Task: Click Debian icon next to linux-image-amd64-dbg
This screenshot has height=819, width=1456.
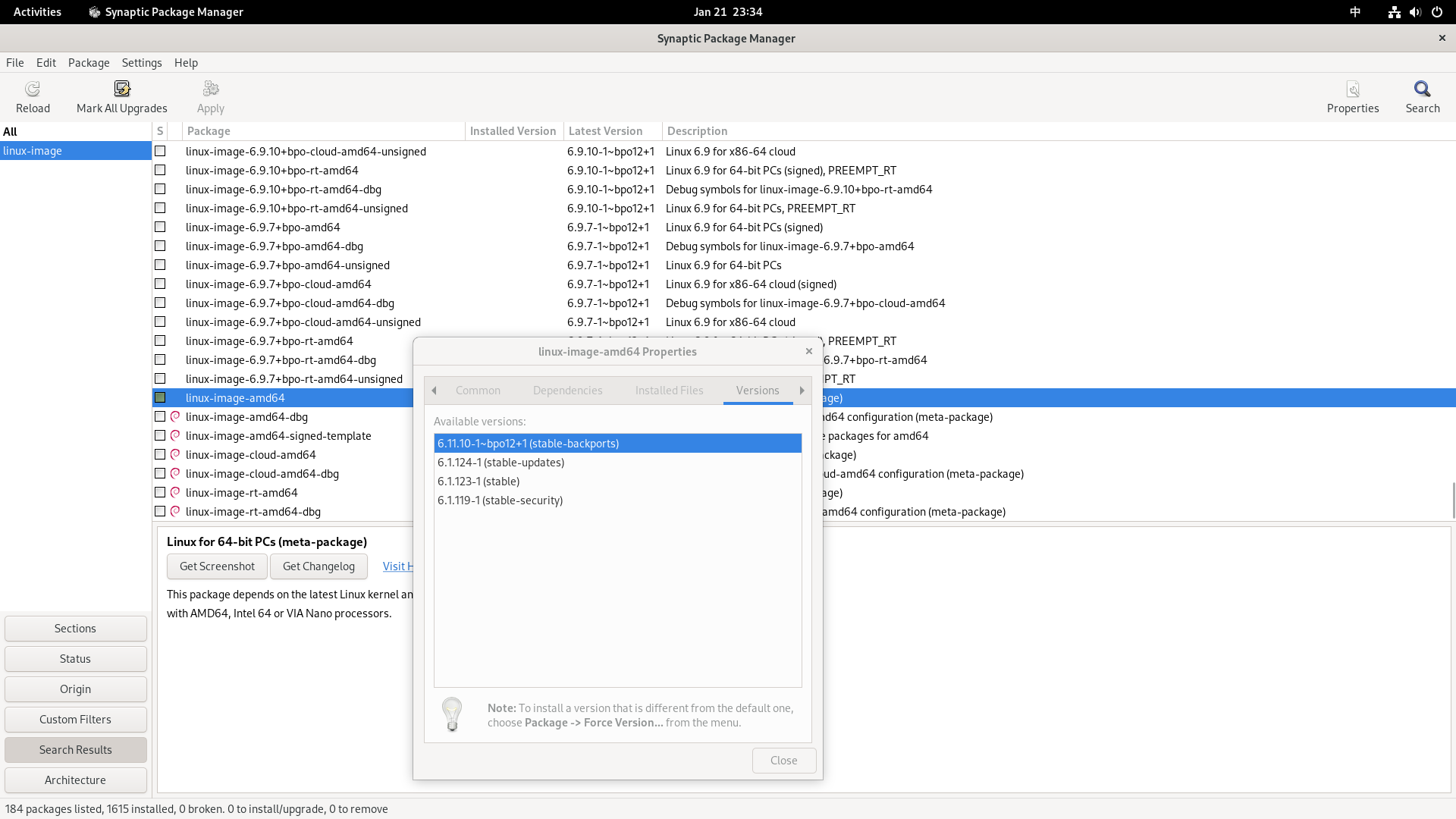Action: point(175,416)
